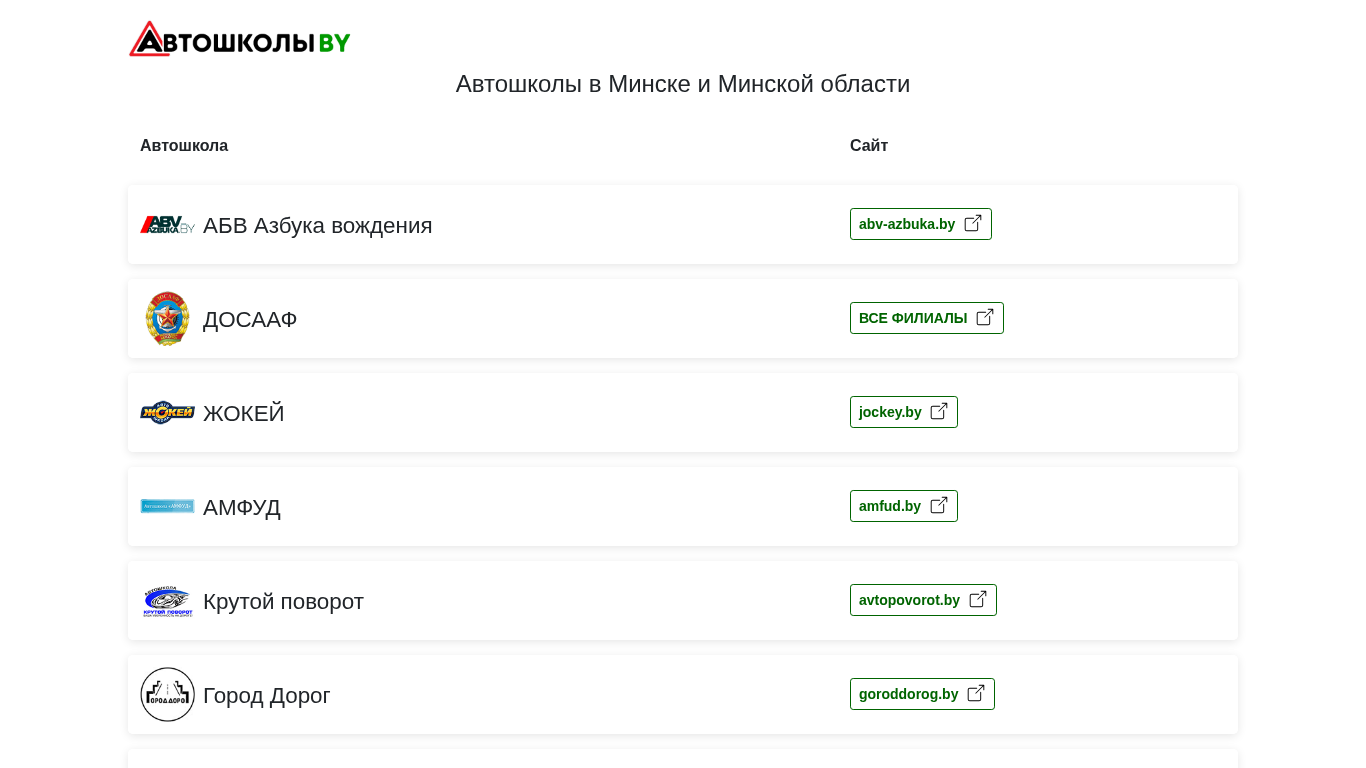Viewport: 1366px width, 768px height.
Task: Click the Крутой поворот school name
Action: click(x=283, y=602)
